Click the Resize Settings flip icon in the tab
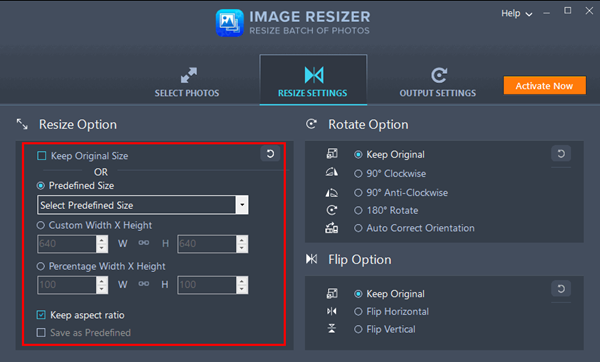Screen dimensions: 600x362 314,75
